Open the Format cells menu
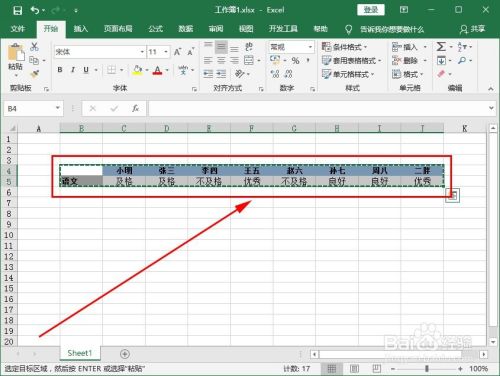 407,74
